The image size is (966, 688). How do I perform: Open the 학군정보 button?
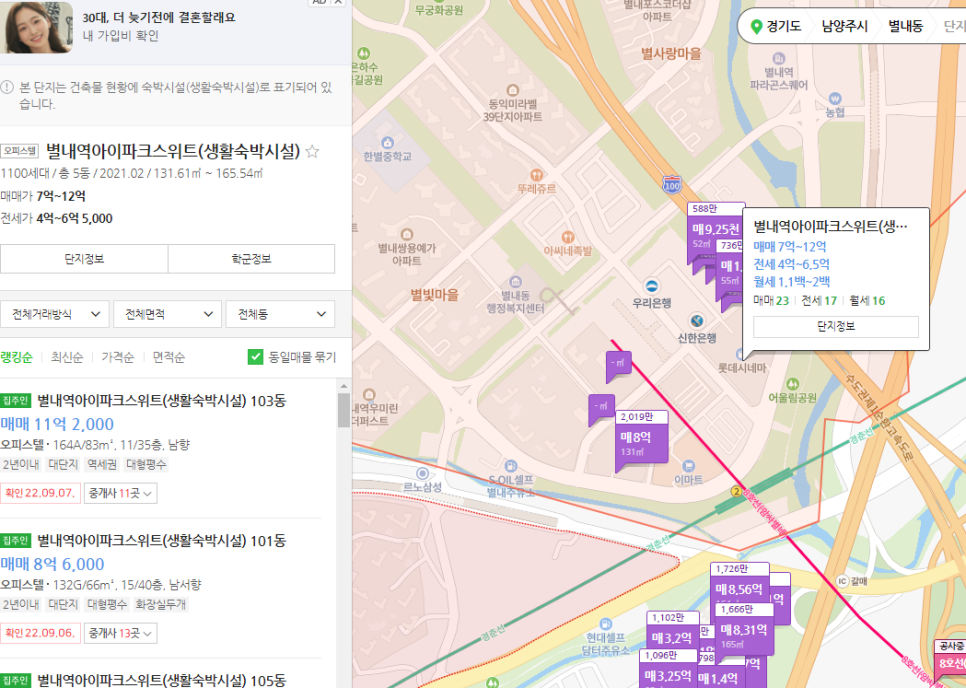(251, 259)
